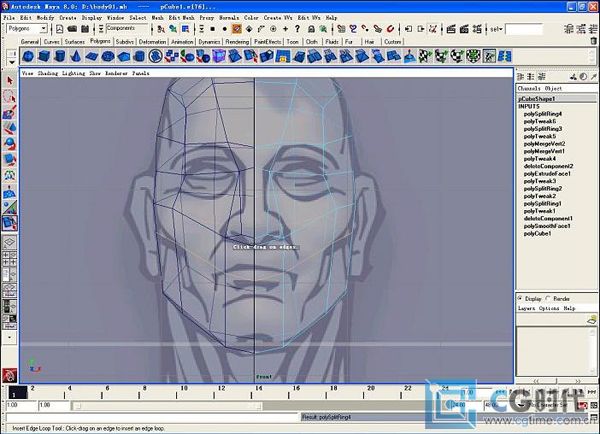Toggle select by component type mode

click(185, 29)
